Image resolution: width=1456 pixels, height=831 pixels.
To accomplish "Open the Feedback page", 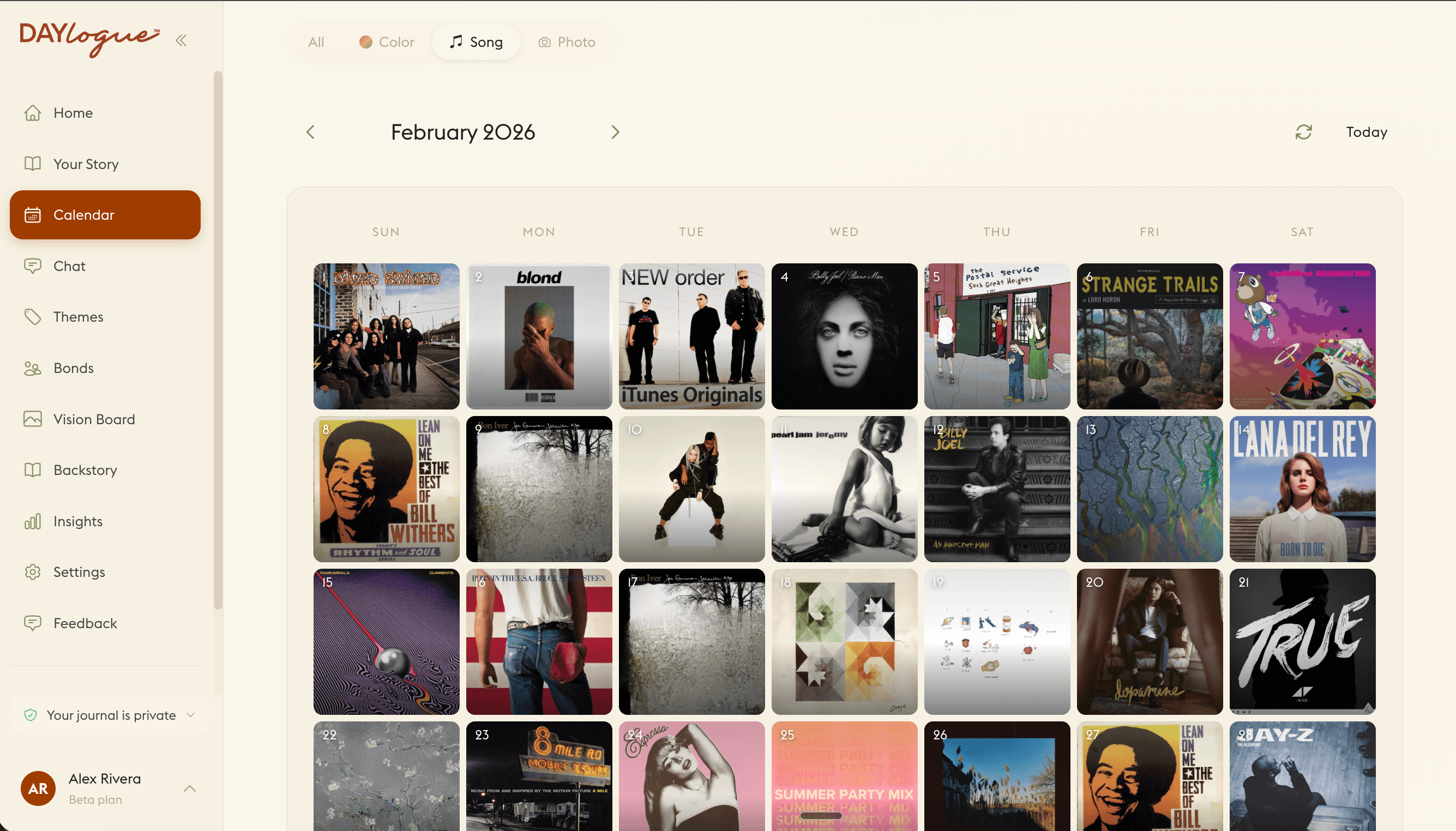I will [x=85, y=623].
